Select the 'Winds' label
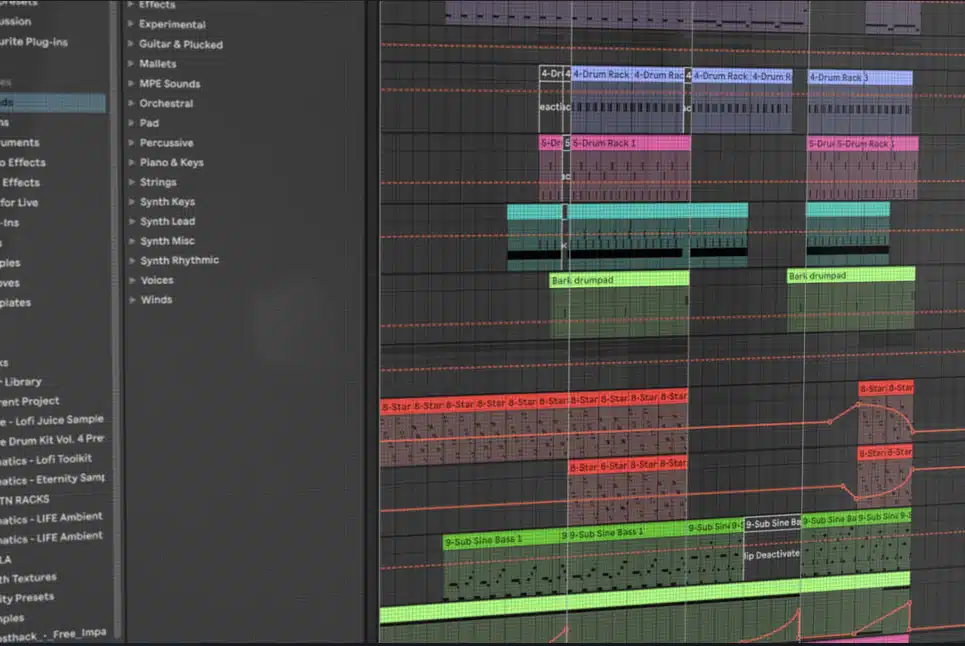 (x=156, y=300)
